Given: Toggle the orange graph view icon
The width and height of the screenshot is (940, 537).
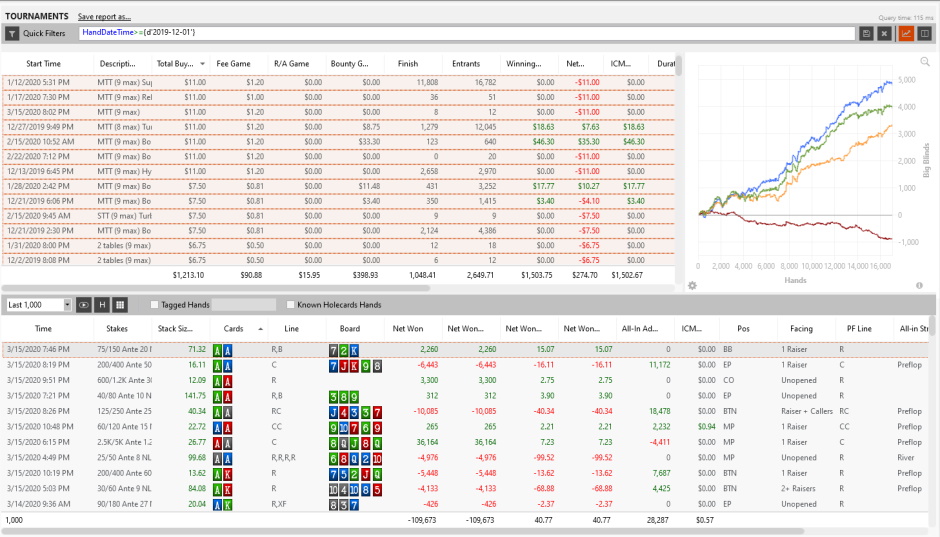Looking at the screenshot, I should pyautogui.click(x=906, y=34).
